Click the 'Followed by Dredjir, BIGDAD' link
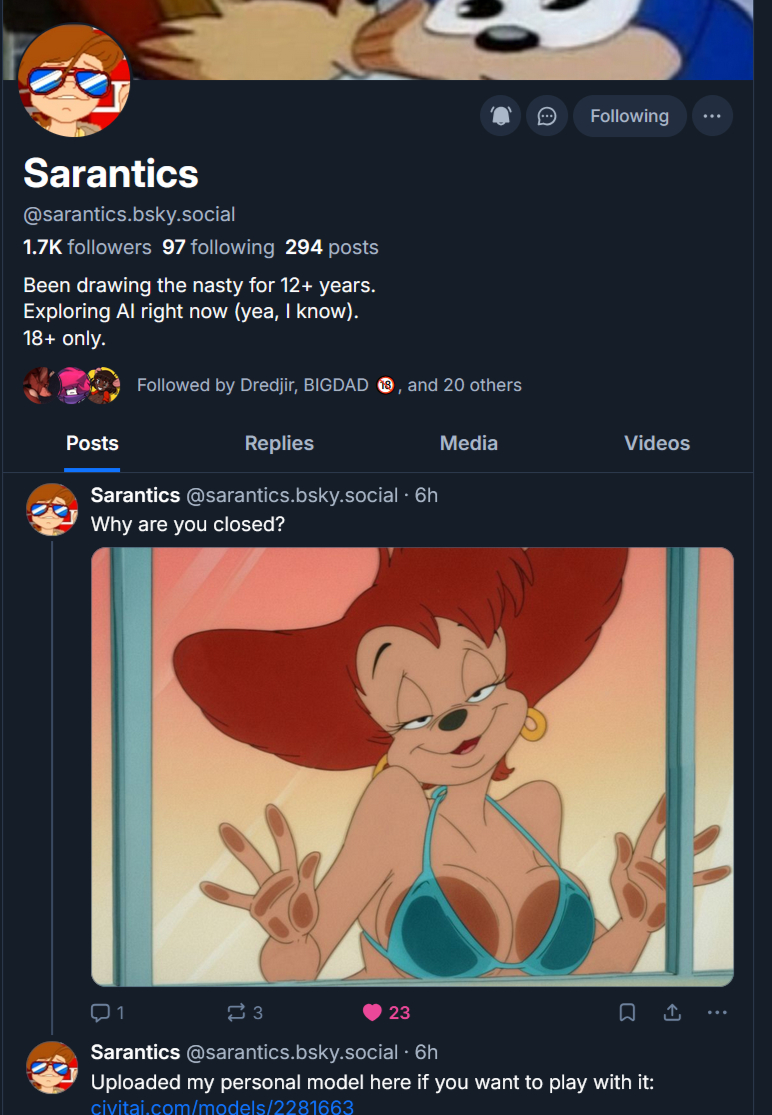Viewport: 772px width, 1115px height. tap(329, 385)
